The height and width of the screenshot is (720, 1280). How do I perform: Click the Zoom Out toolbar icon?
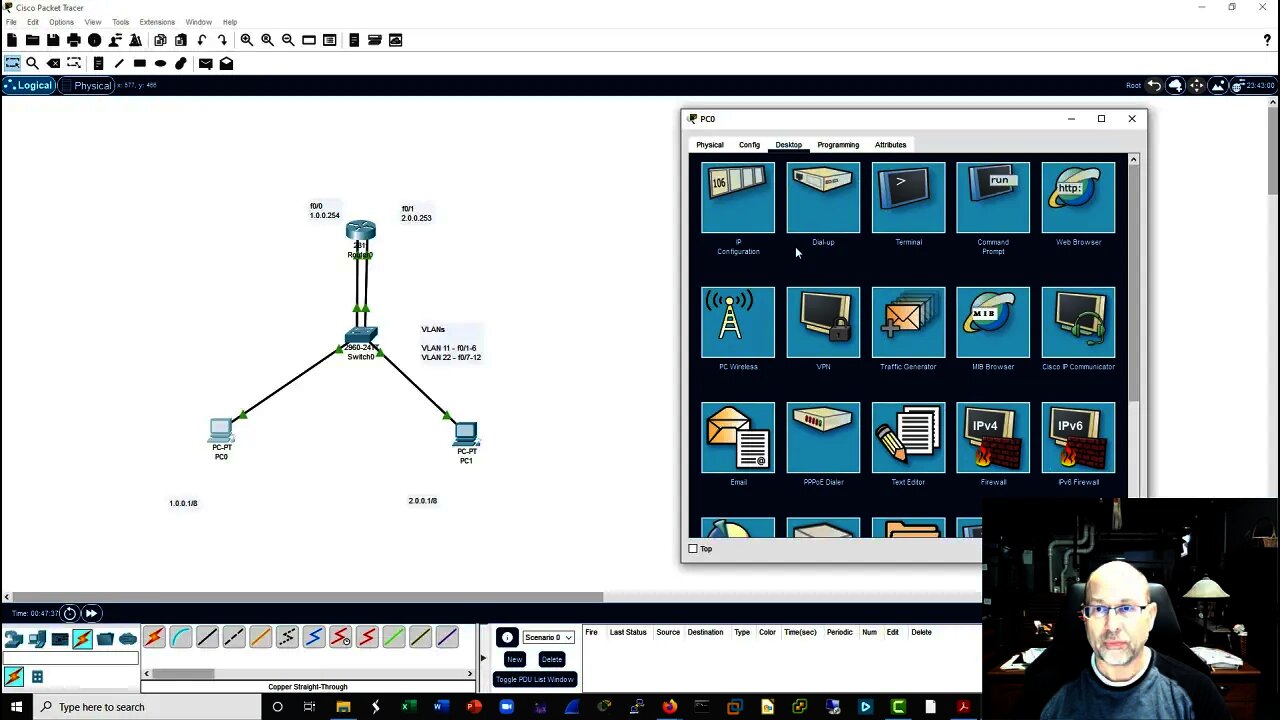pos(288,40)
